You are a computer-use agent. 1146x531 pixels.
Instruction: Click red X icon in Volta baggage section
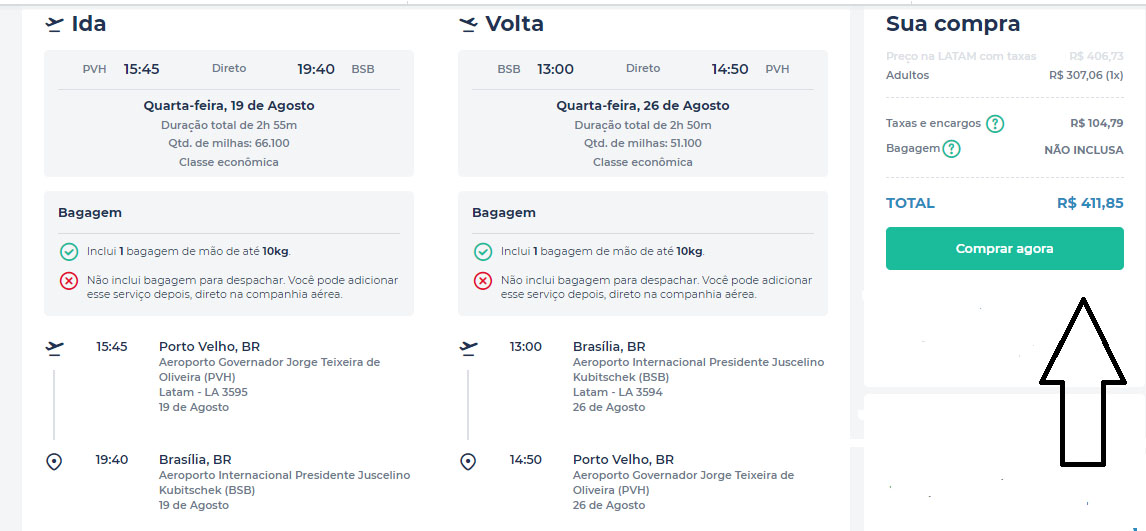coord(483,281)
